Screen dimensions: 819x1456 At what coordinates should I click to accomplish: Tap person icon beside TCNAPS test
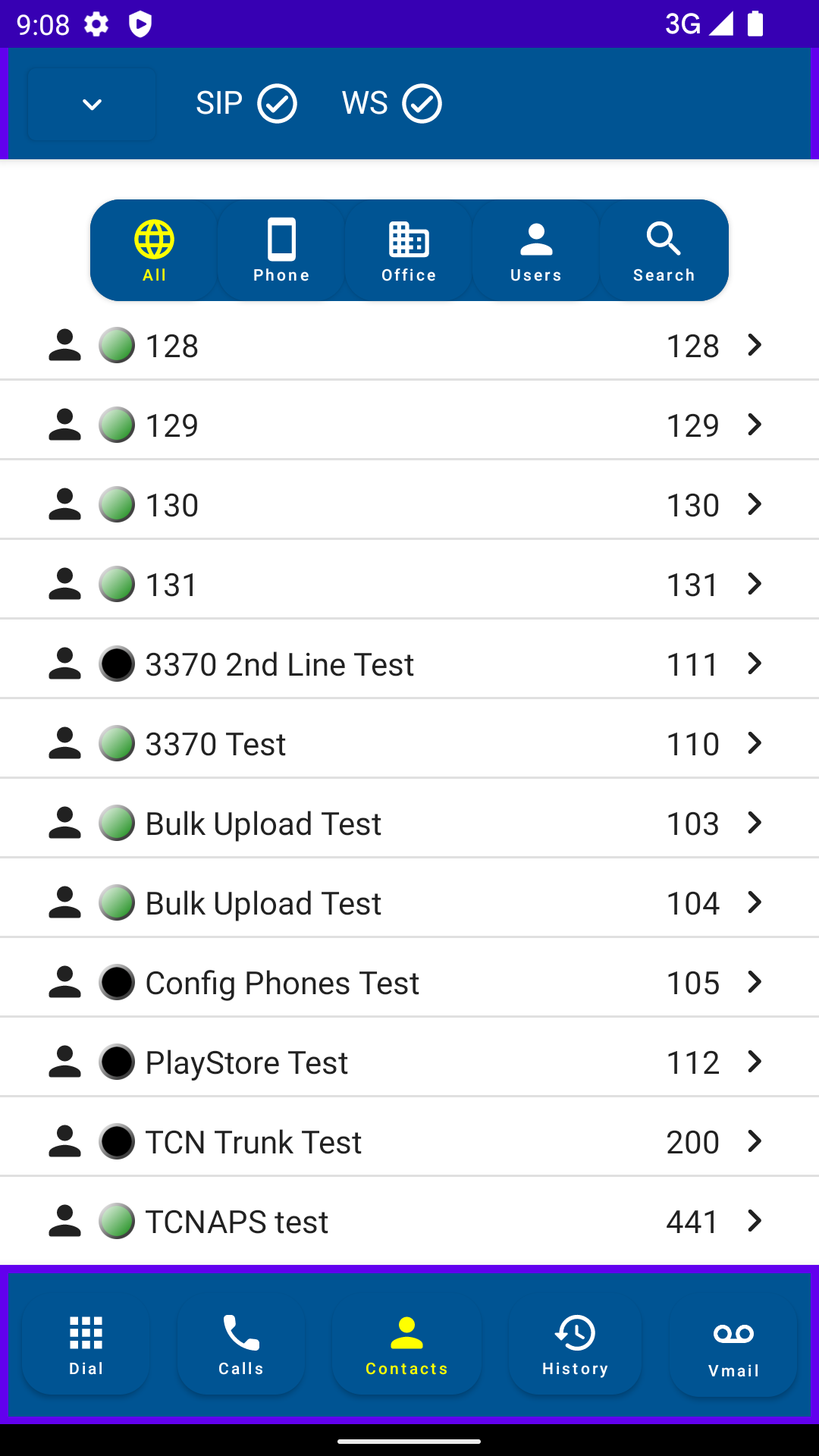(64, 1221)
